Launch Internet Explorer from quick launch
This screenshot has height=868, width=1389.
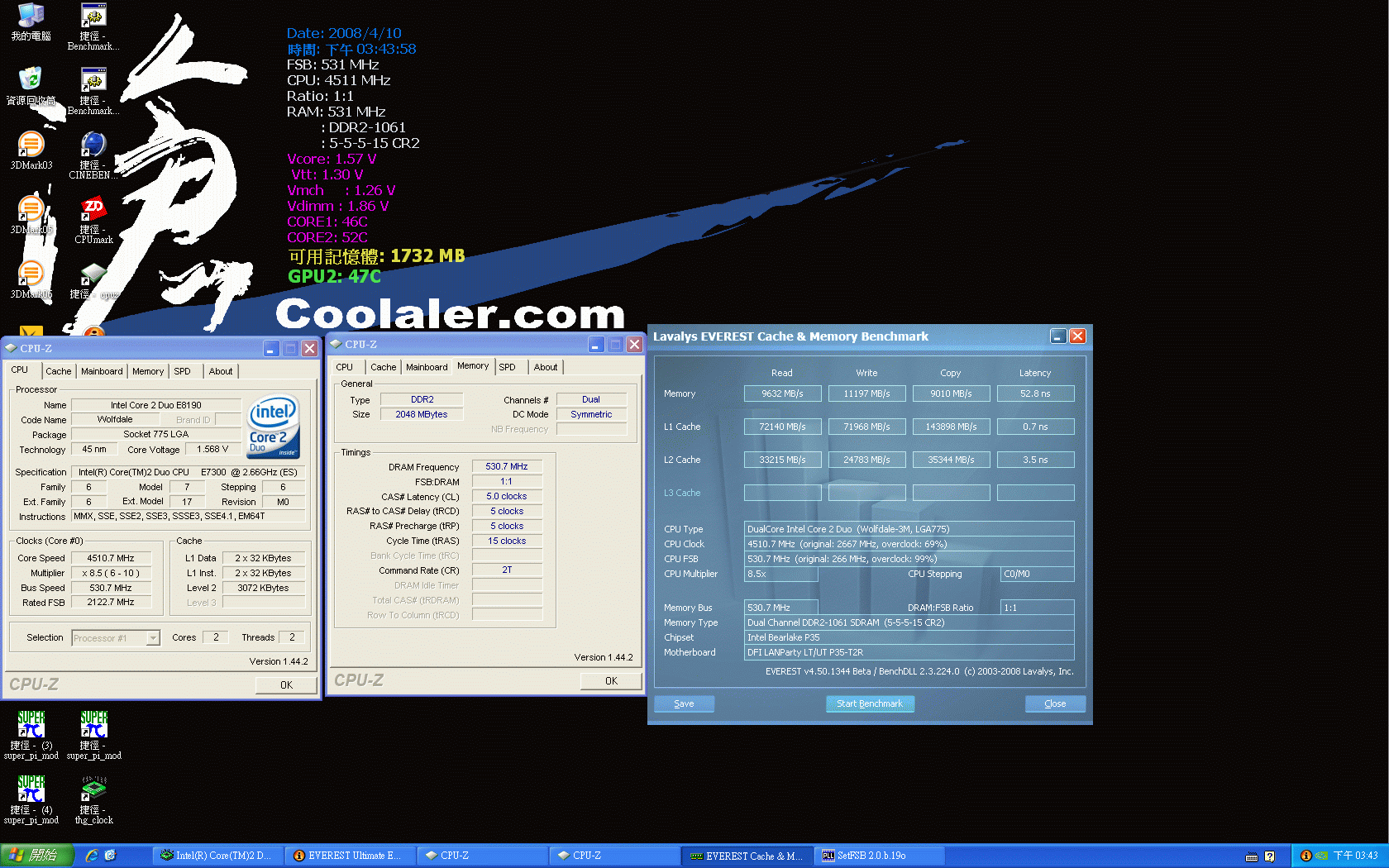click(x=92, y=856)
